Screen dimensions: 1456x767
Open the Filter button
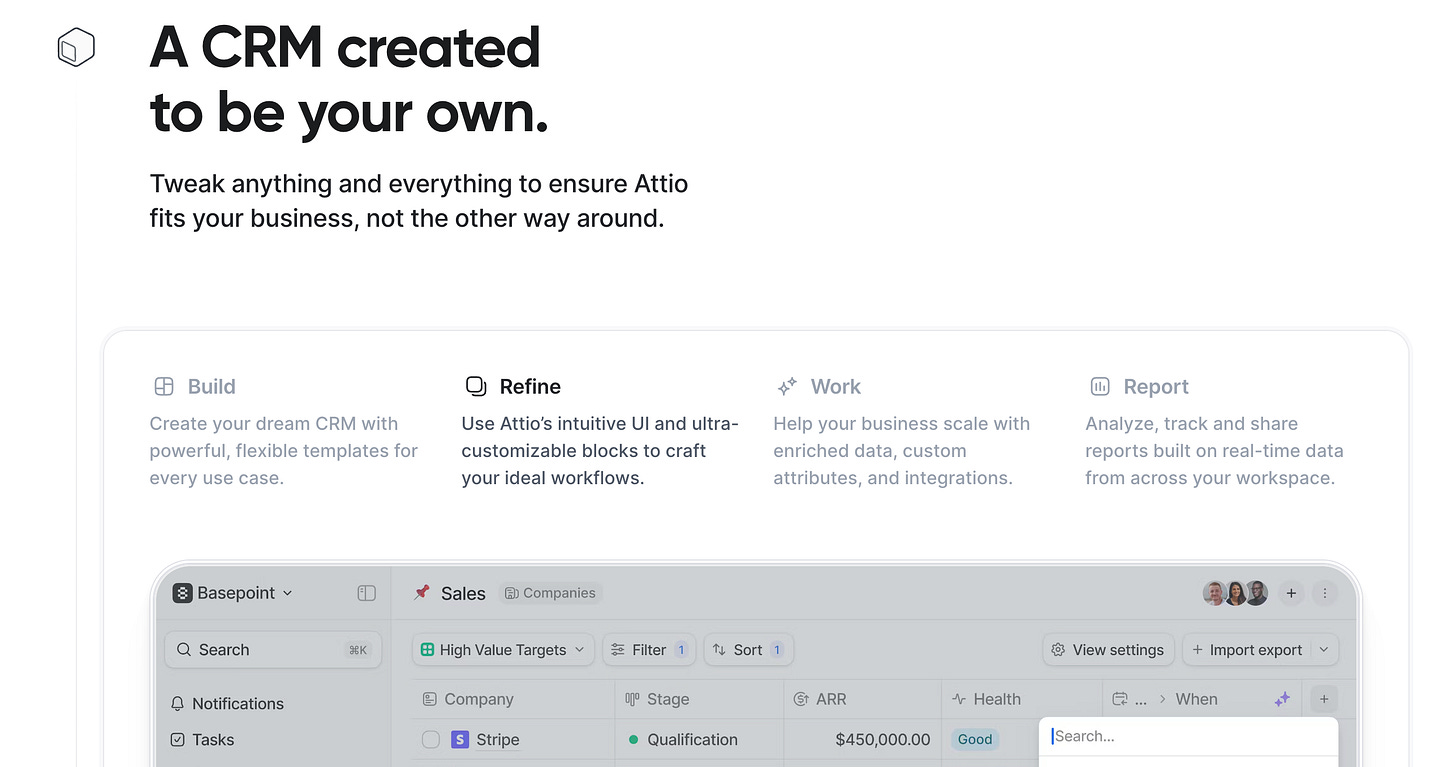coord(649,650)
